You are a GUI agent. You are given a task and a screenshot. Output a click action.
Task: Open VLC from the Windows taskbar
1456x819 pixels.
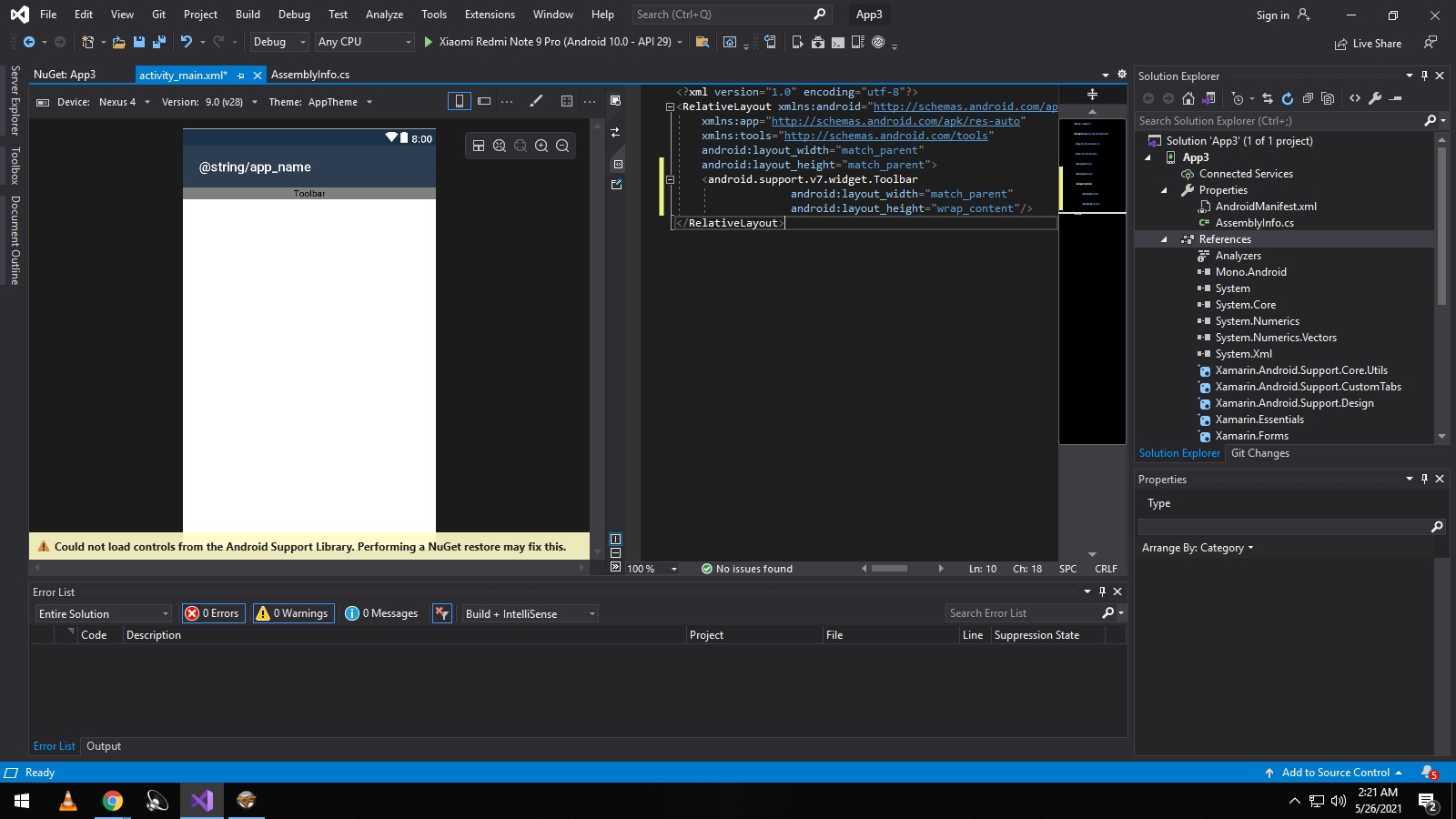[x=67, y=801]
